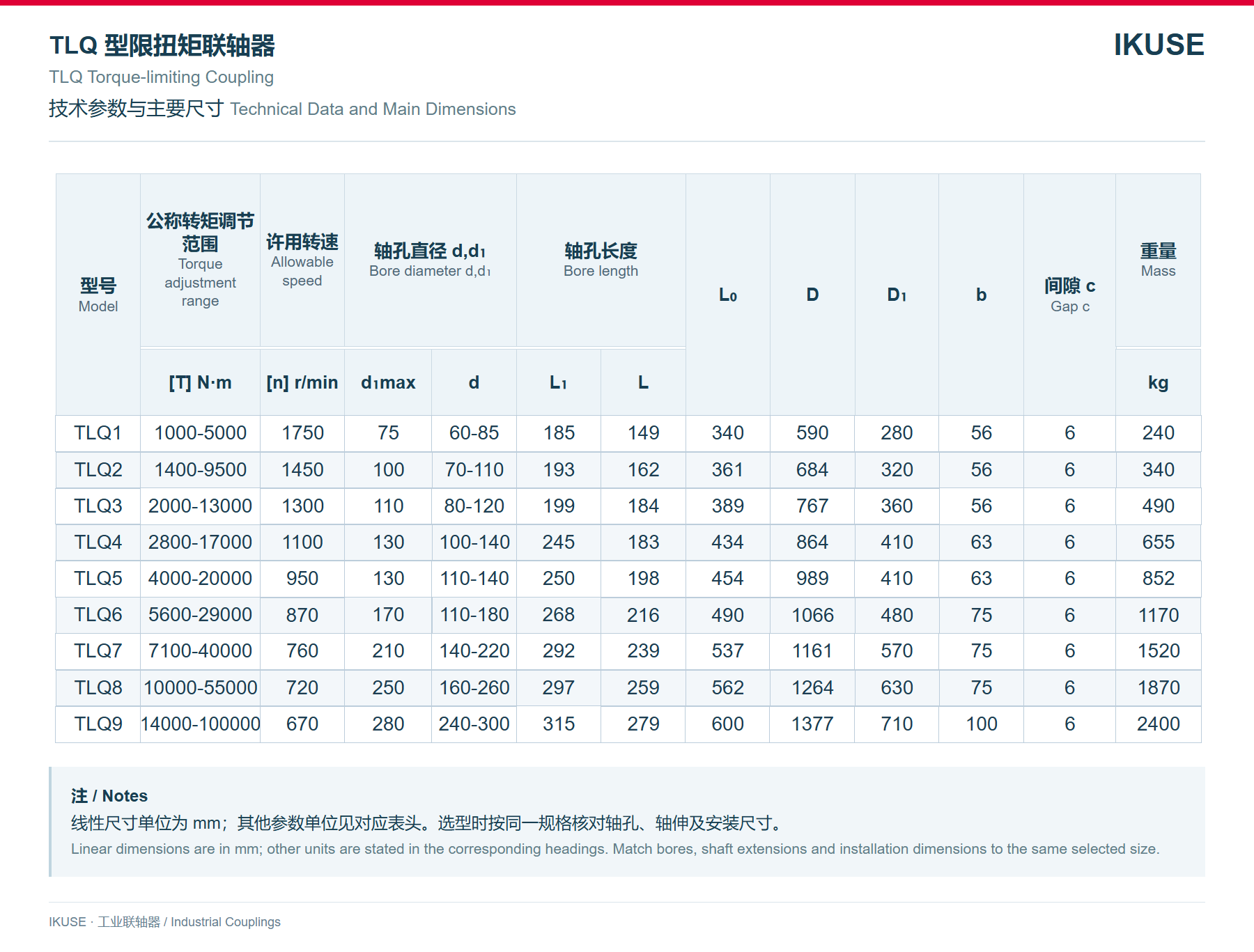Screen dimensions: 1254x952
Task: Click the D1 column header
Action: (897, 295)
